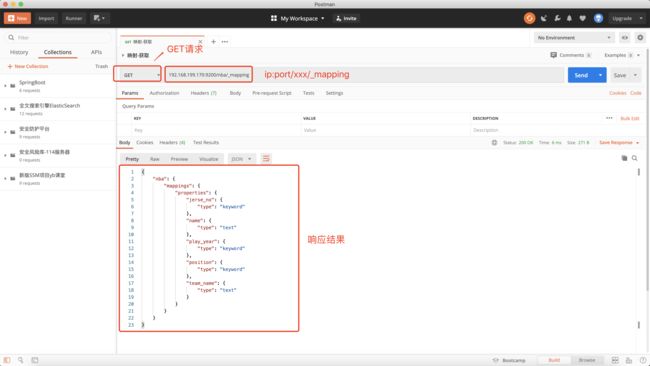The image size is (650, 366).
Task: Click the new window icon dropdown in header
Action: pos(99,18)
